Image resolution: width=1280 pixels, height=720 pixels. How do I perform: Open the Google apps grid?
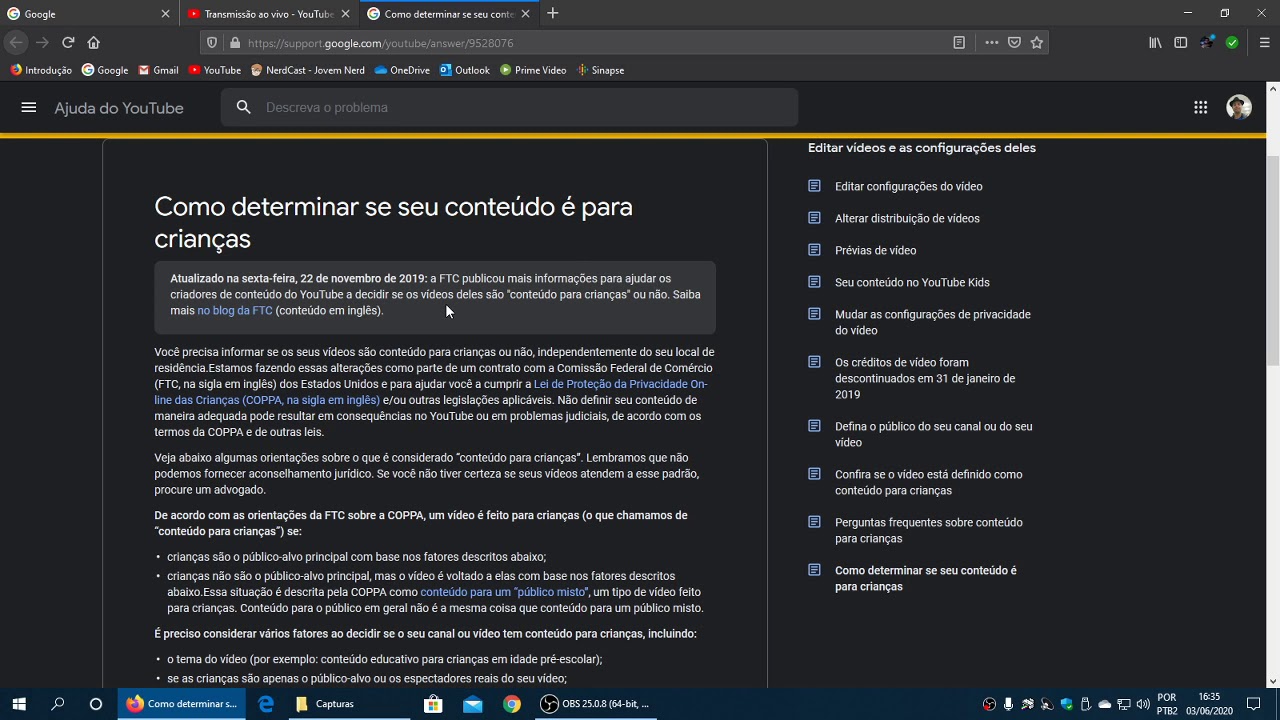tap(1201, 107)
